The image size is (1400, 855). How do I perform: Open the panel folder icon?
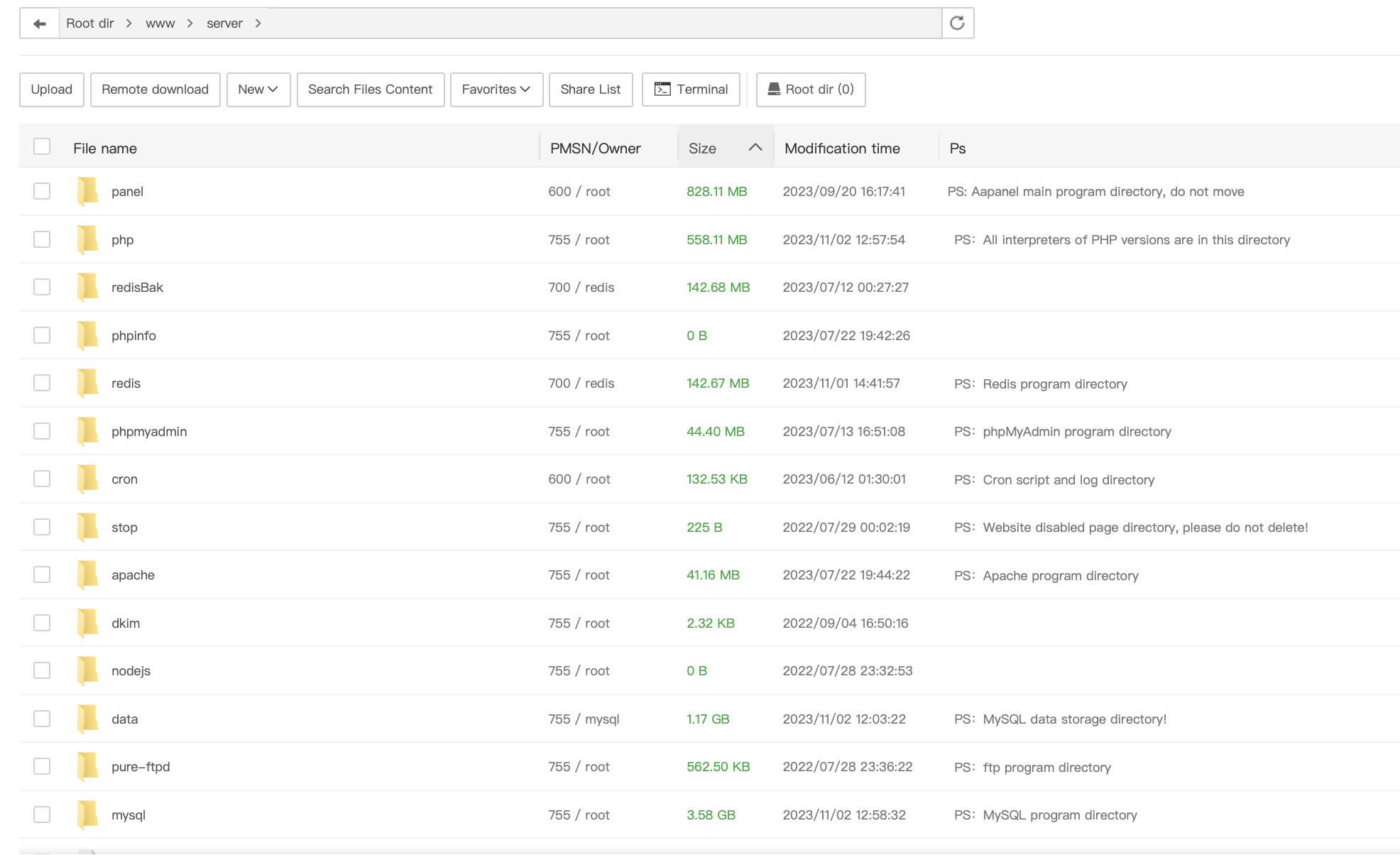click(87, 192)
